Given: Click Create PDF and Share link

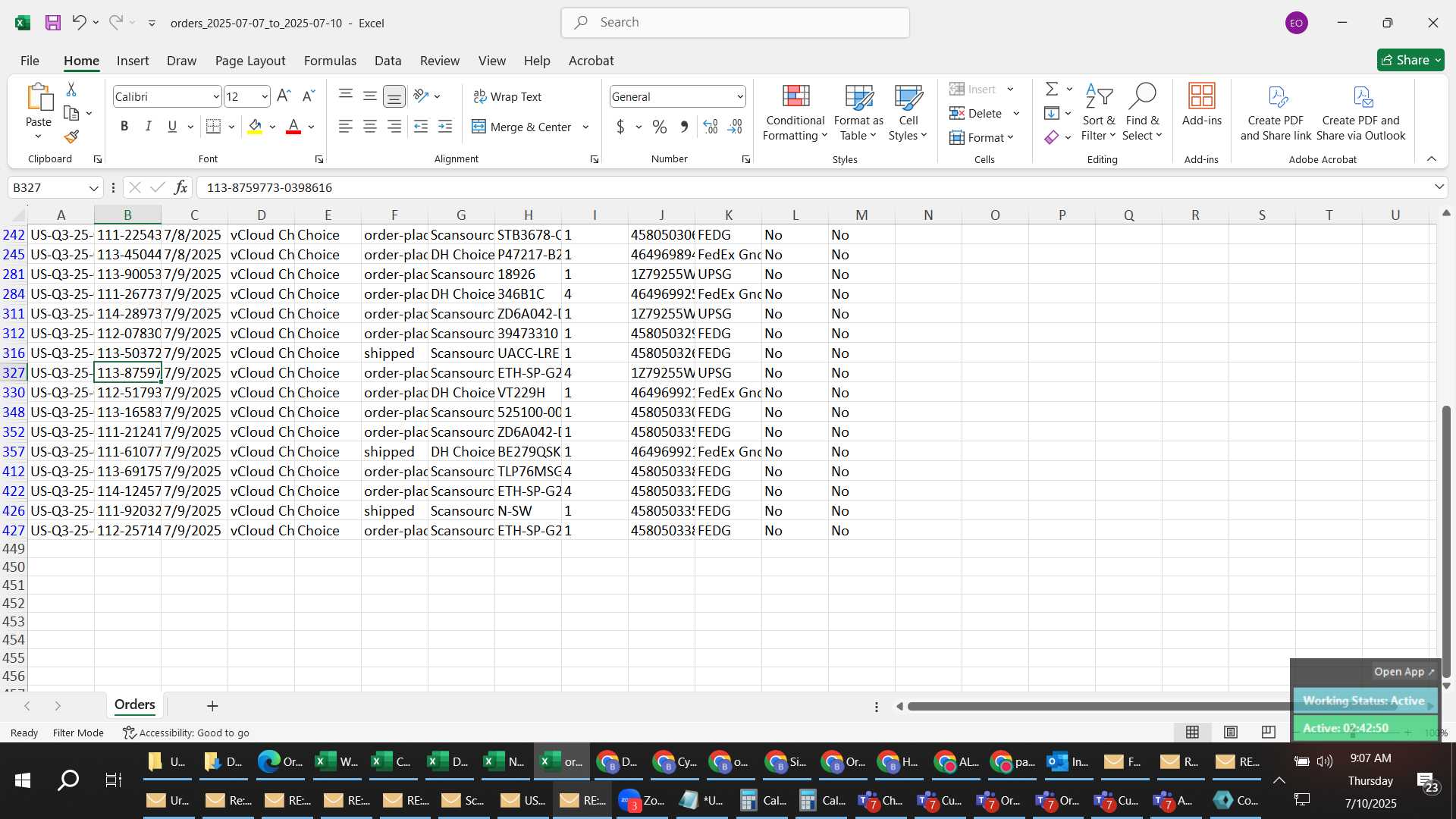Looking at the screenshot, I should pyautogui.click(x=1276, y=112).
